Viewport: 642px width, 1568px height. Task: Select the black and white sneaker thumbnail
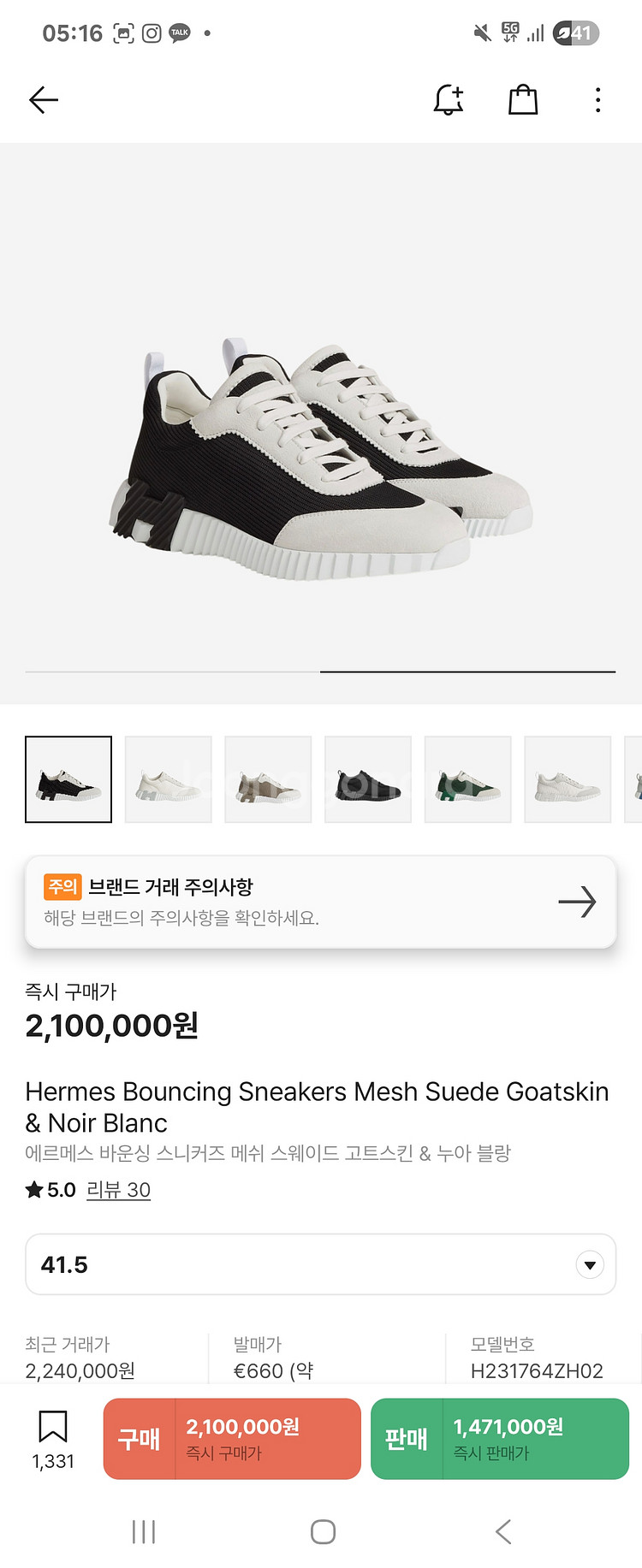point(68,779)
